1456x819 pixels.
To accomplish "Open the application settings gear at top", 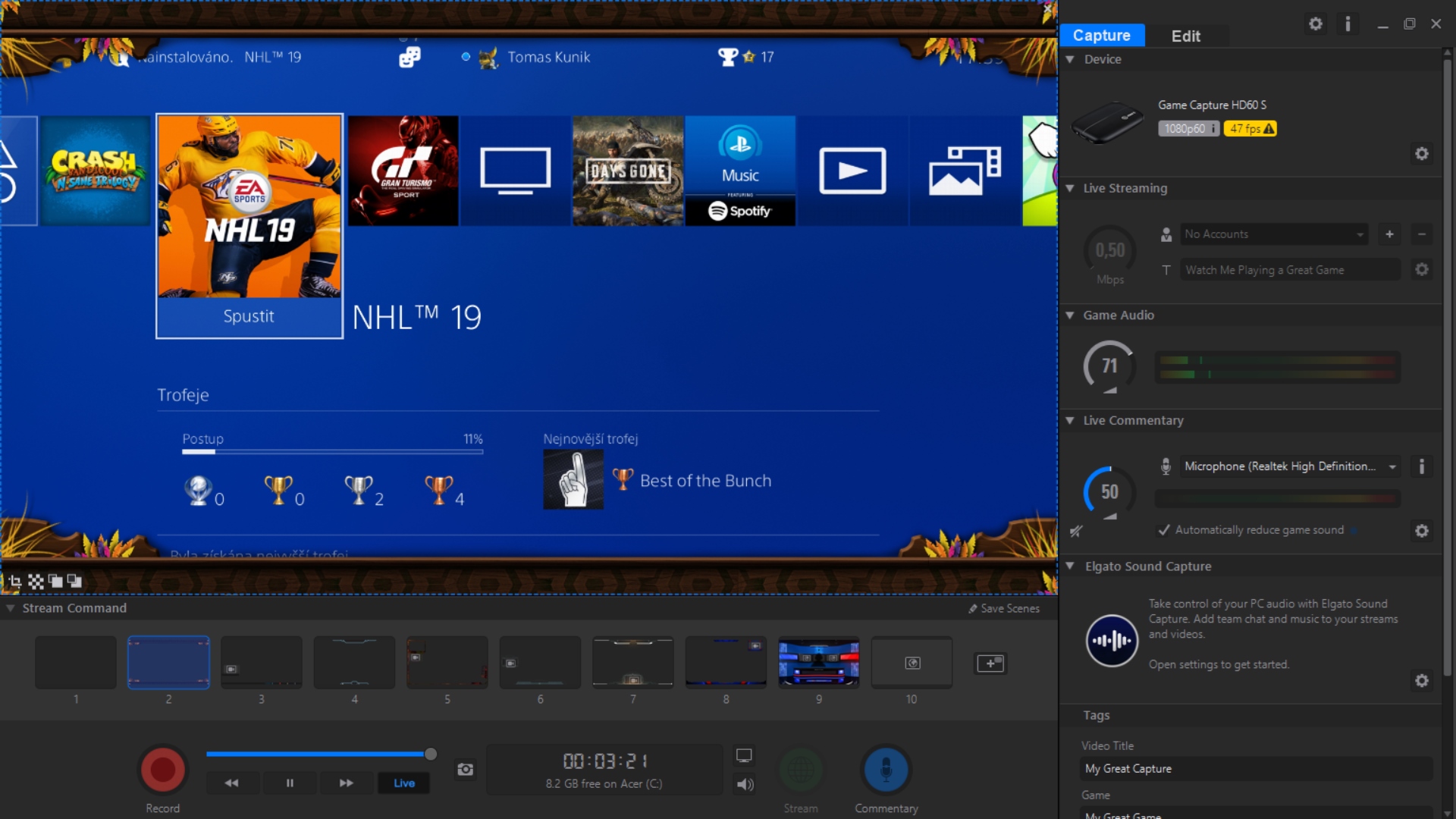I will click(x=1316, y=24).
